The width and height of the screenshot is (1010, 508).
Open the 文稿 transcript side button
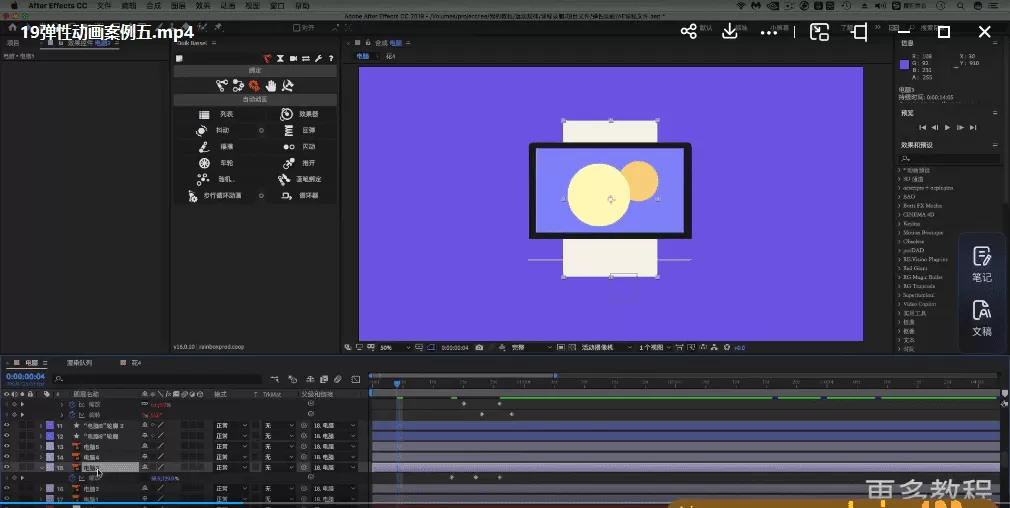point(981,318)
